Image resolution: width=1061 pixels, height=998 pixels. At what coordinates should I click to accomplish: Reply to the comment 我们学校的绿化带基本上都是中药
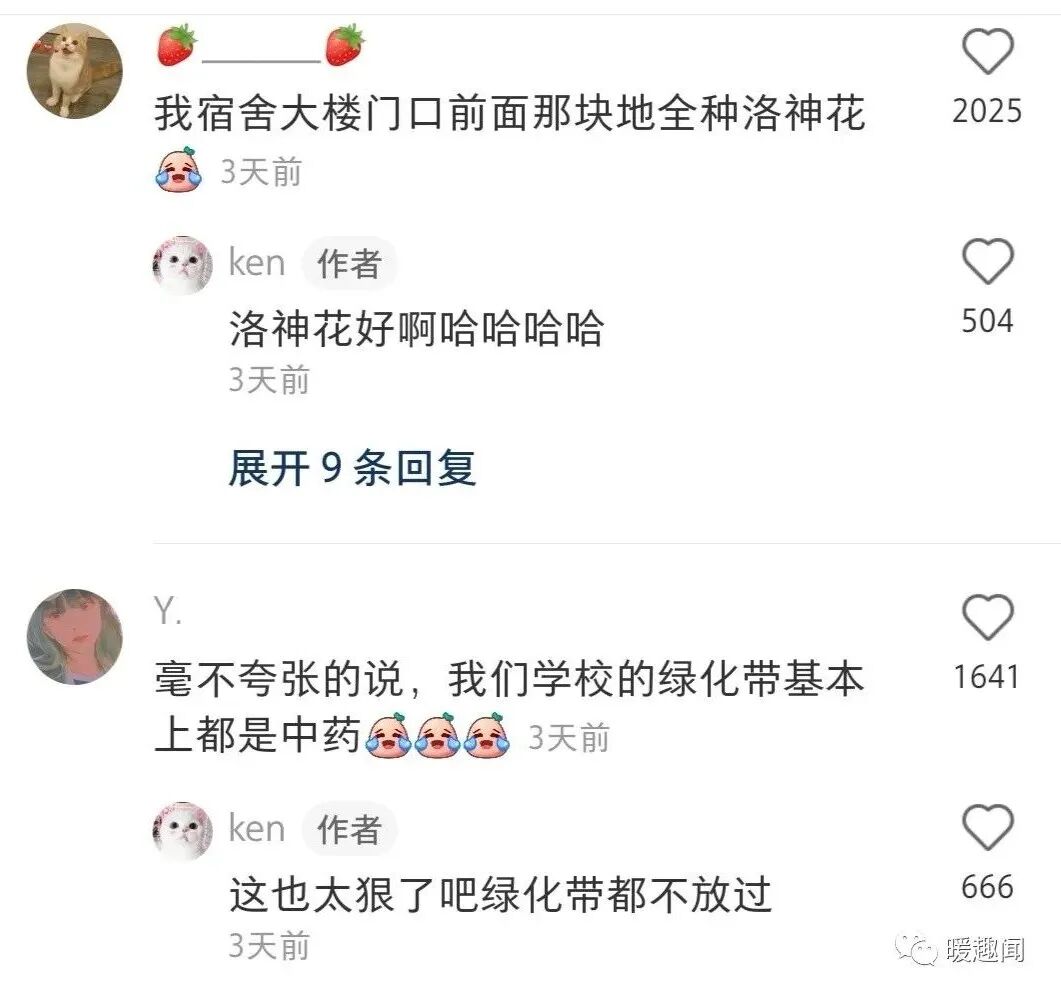509,707
